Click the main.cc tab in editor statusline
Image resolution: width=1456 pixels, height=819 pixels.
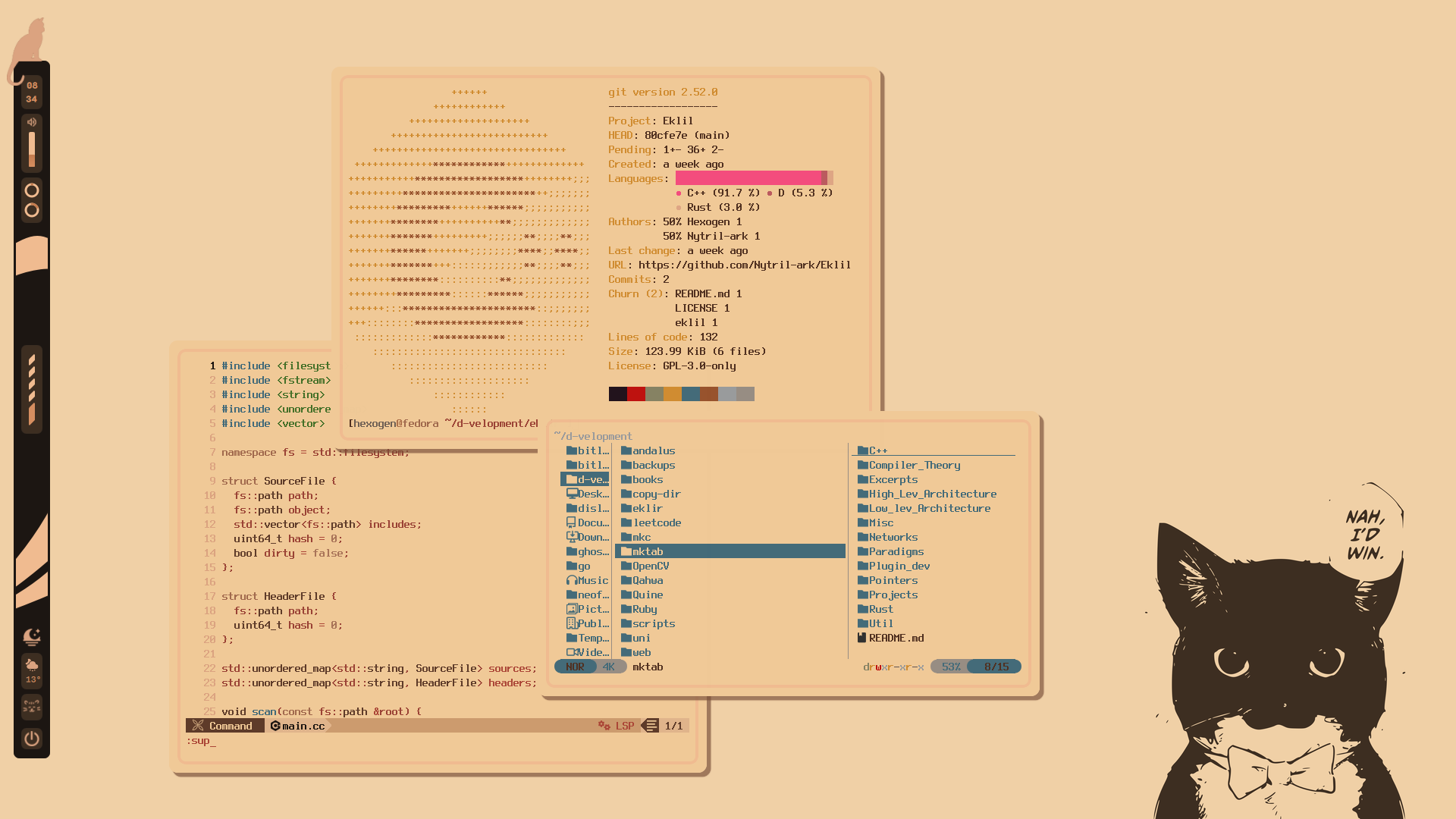[298, 726]
